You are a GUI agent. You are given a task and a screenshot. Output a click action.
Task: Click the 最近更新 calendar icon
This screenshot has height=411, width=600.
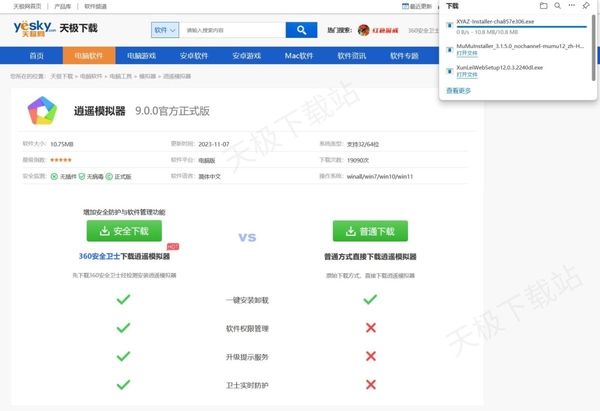pyautogui.click(x=405, y=6)
